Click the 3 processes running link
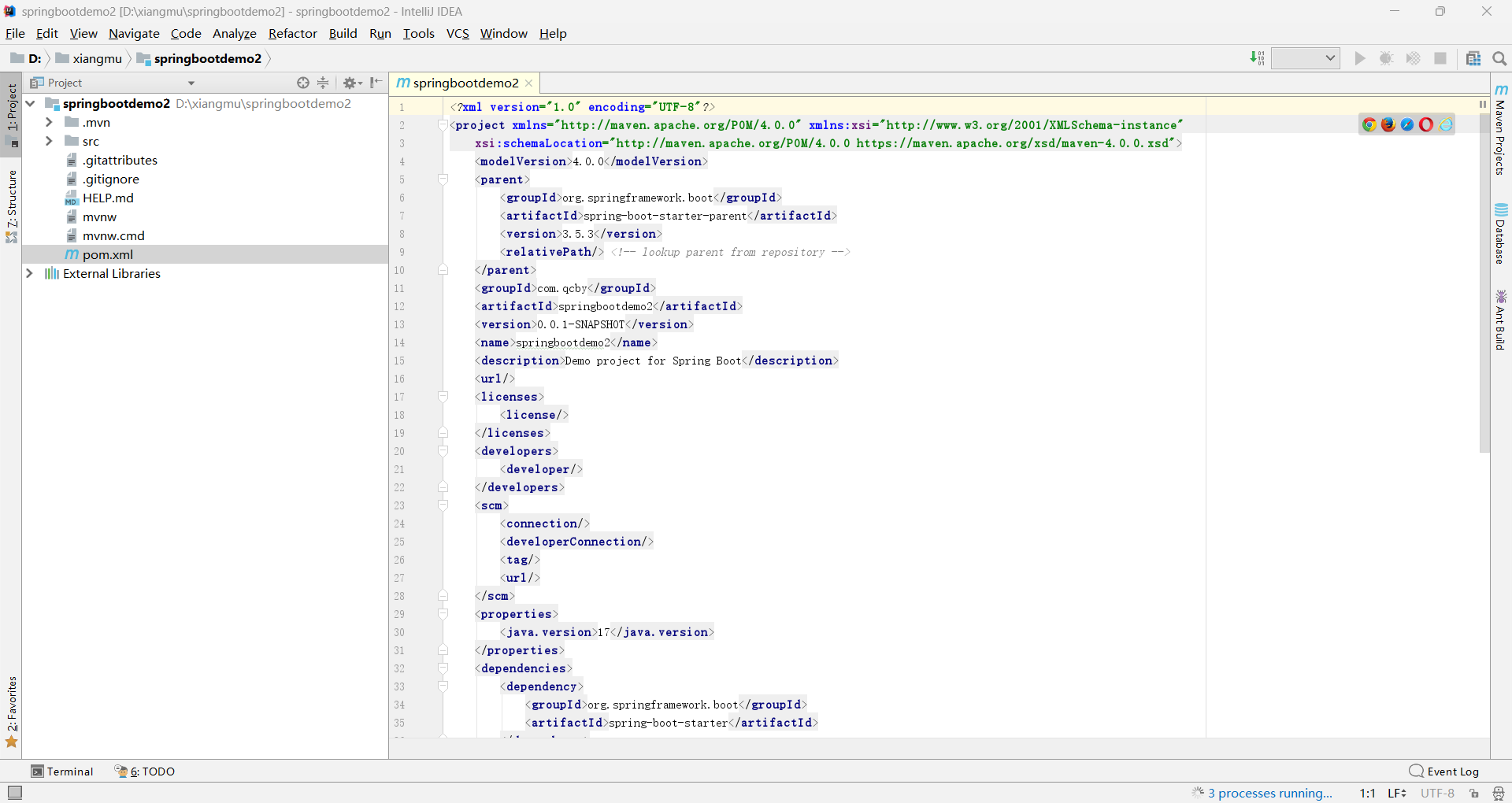1512x803 pixels. [1269, 793]
